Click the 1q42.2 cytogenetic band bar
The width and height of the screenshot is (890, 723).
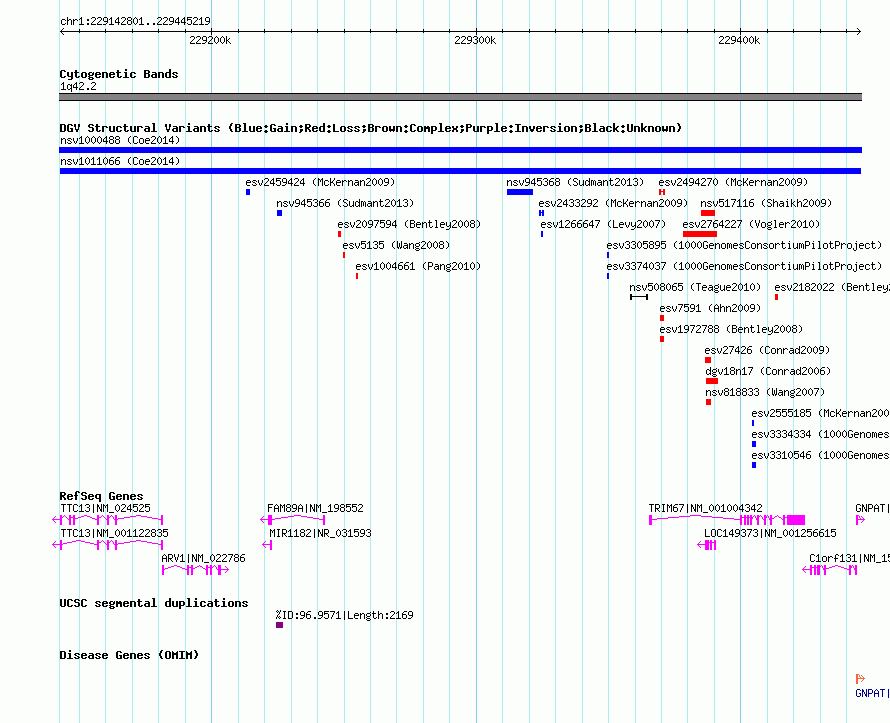460,97
